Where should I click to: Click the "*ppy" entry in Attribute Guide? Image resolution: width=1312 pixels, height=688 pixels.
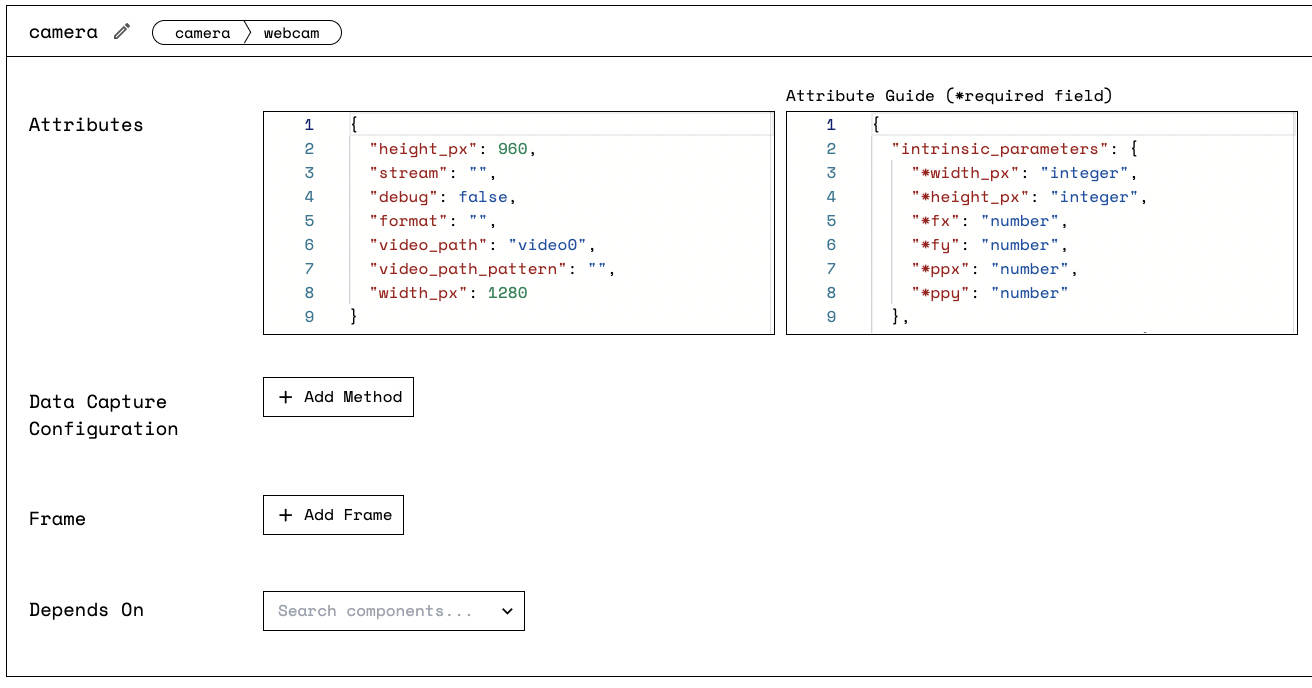click(940, 293)
